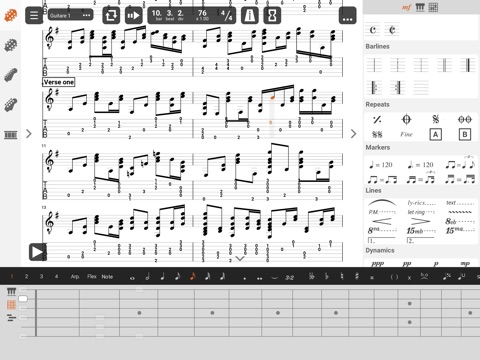Insert section marker A

[x=435, y=135]
